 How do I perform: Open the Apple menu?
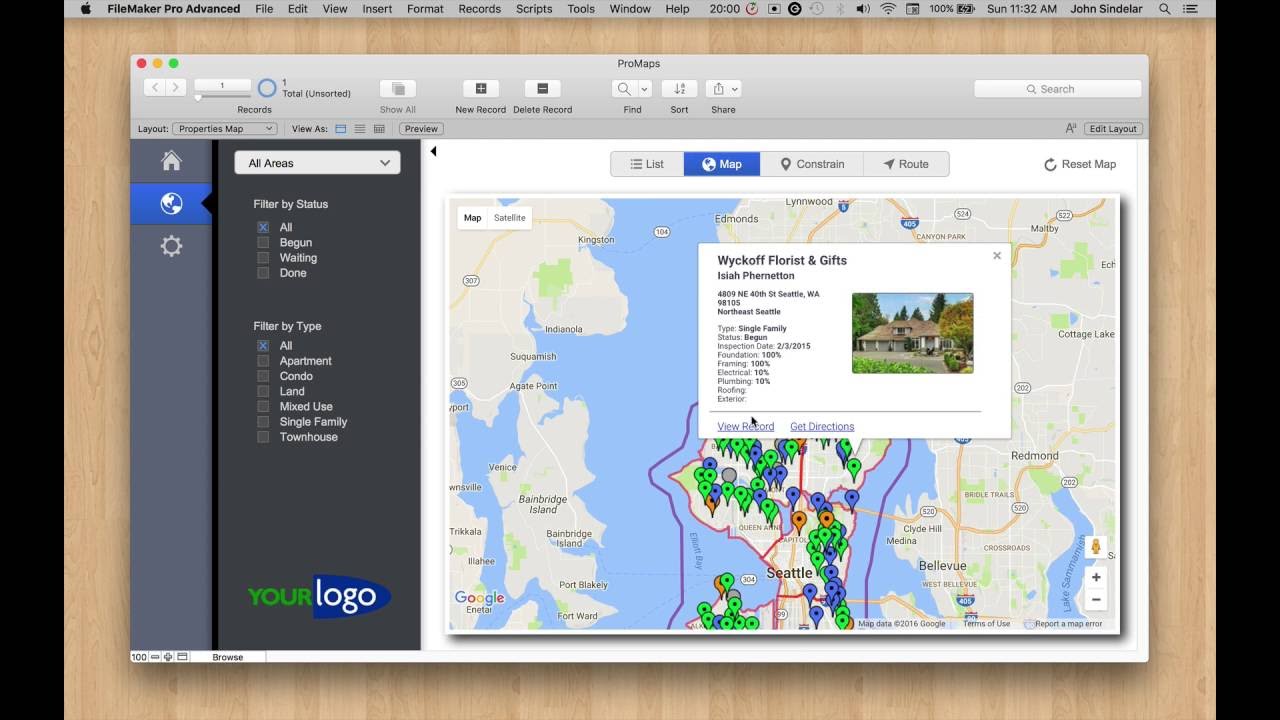tap(85, 9)
